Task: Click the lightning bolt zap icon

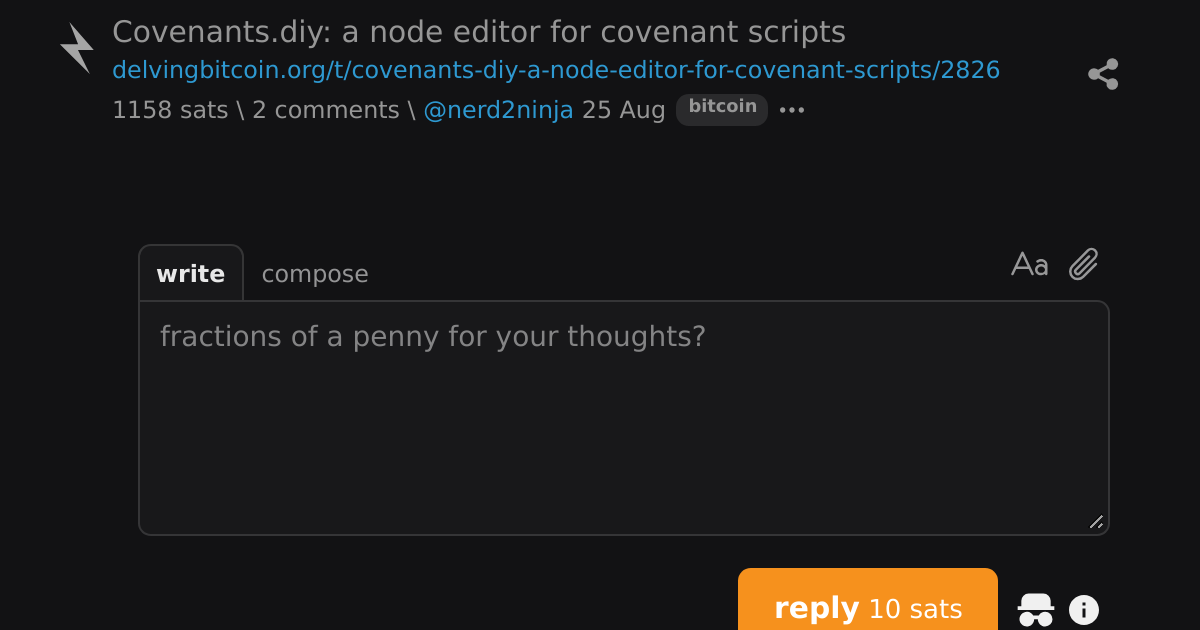Action: click(77, 48)
